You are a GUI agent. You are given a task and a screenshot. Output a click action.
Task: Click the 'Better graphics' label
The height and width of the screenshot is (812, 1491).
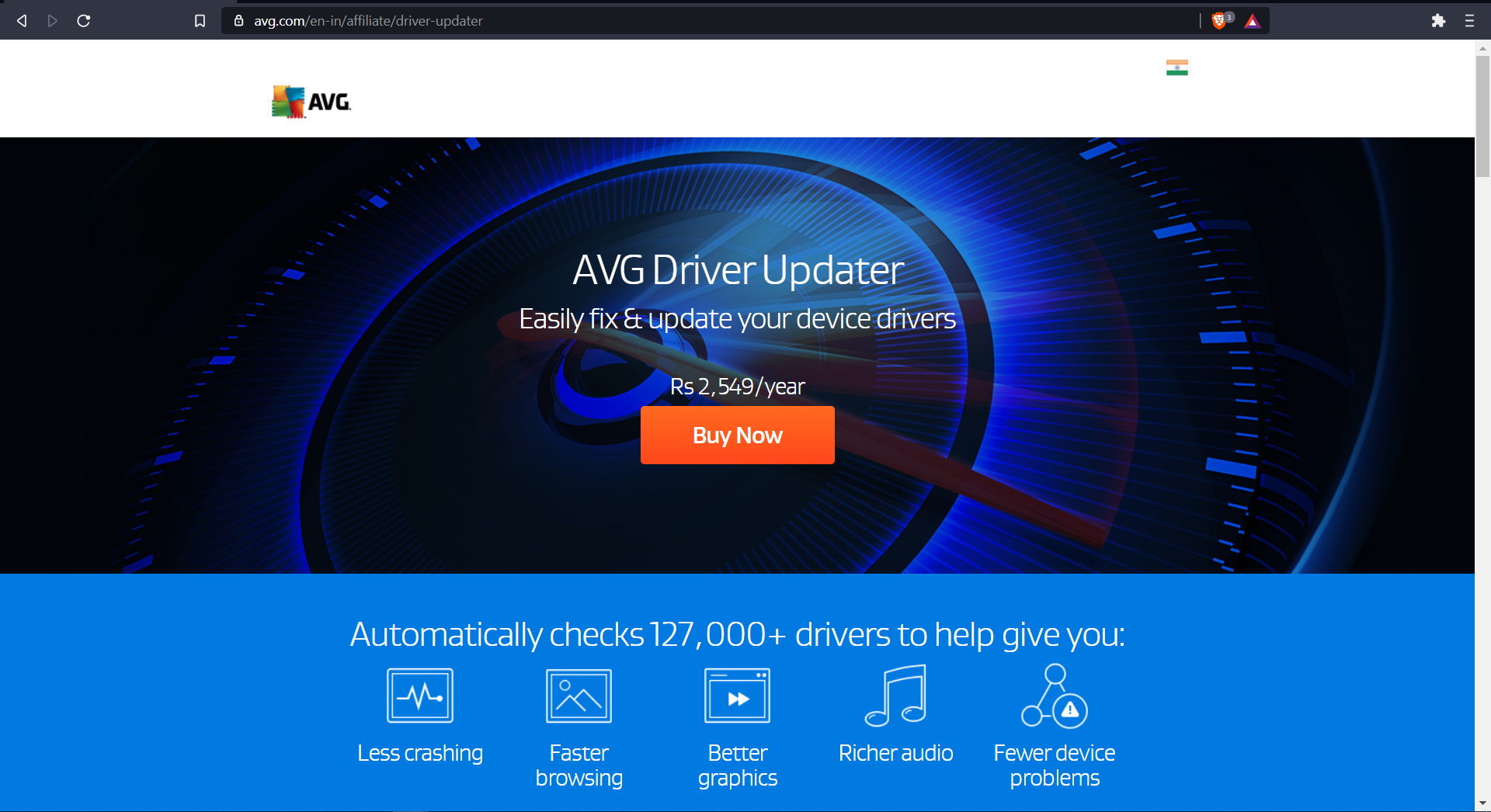click(x=738, y=765)
